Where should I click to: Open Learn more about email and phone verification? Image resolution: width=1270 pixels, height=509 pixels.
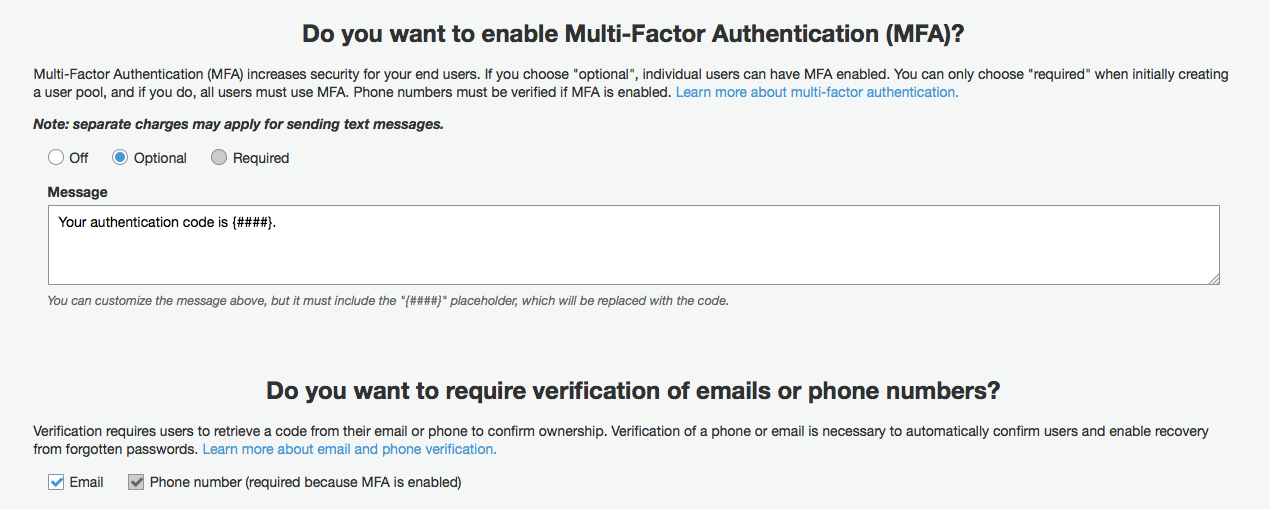tap(349, 449)
